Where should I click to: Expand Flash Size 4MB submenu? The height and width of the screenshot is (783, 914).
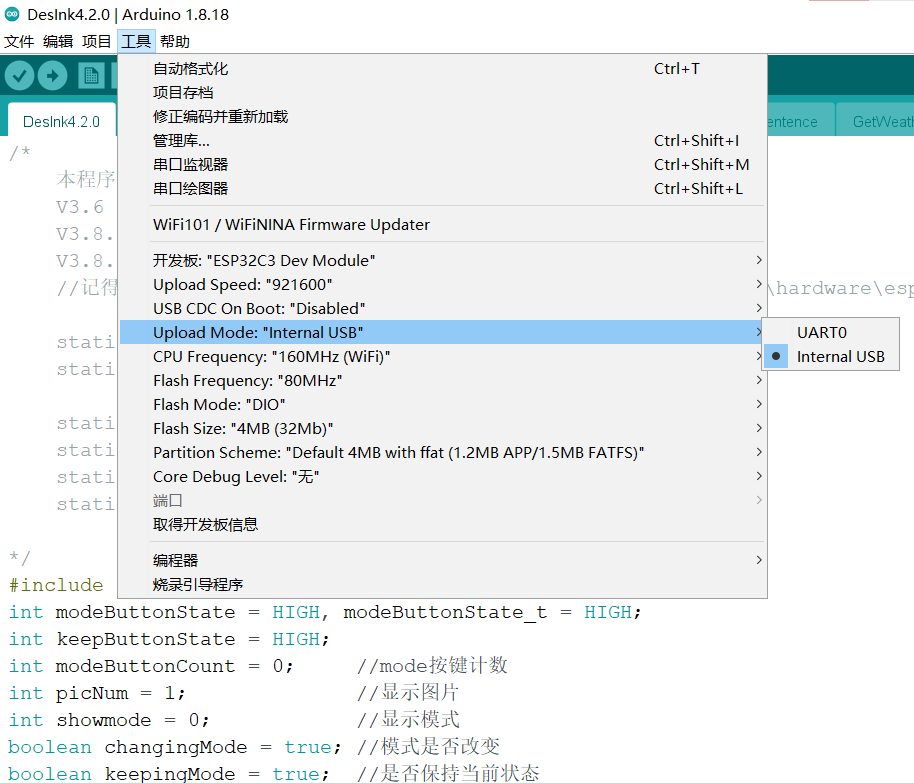442,429
